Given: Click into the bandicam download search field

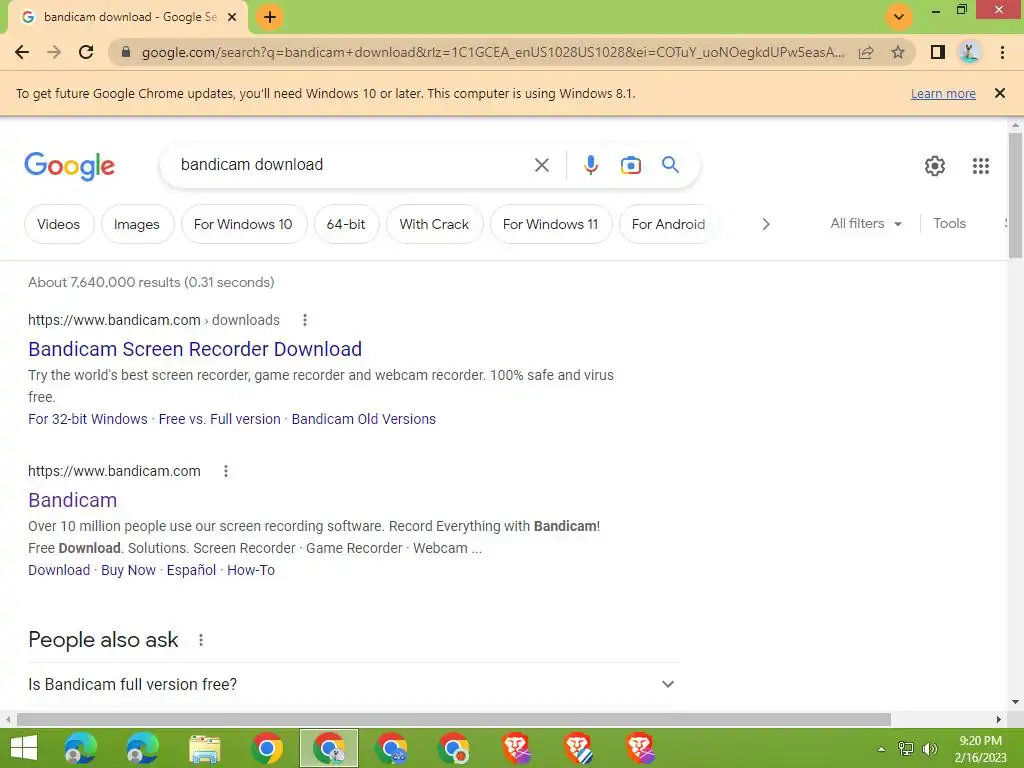Looking at the screenshot, I should [349, 165].
